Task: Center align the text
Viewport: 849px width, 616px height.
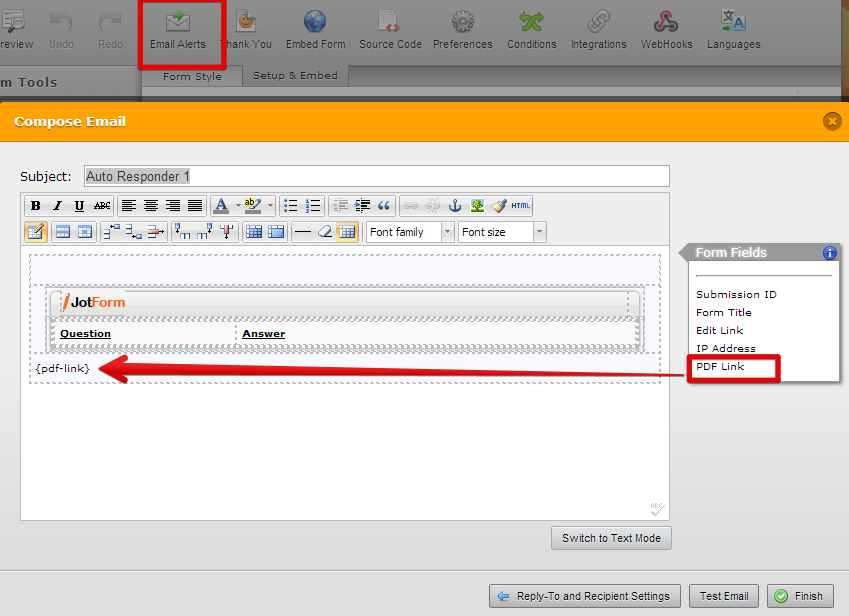Action: [151, 206]
